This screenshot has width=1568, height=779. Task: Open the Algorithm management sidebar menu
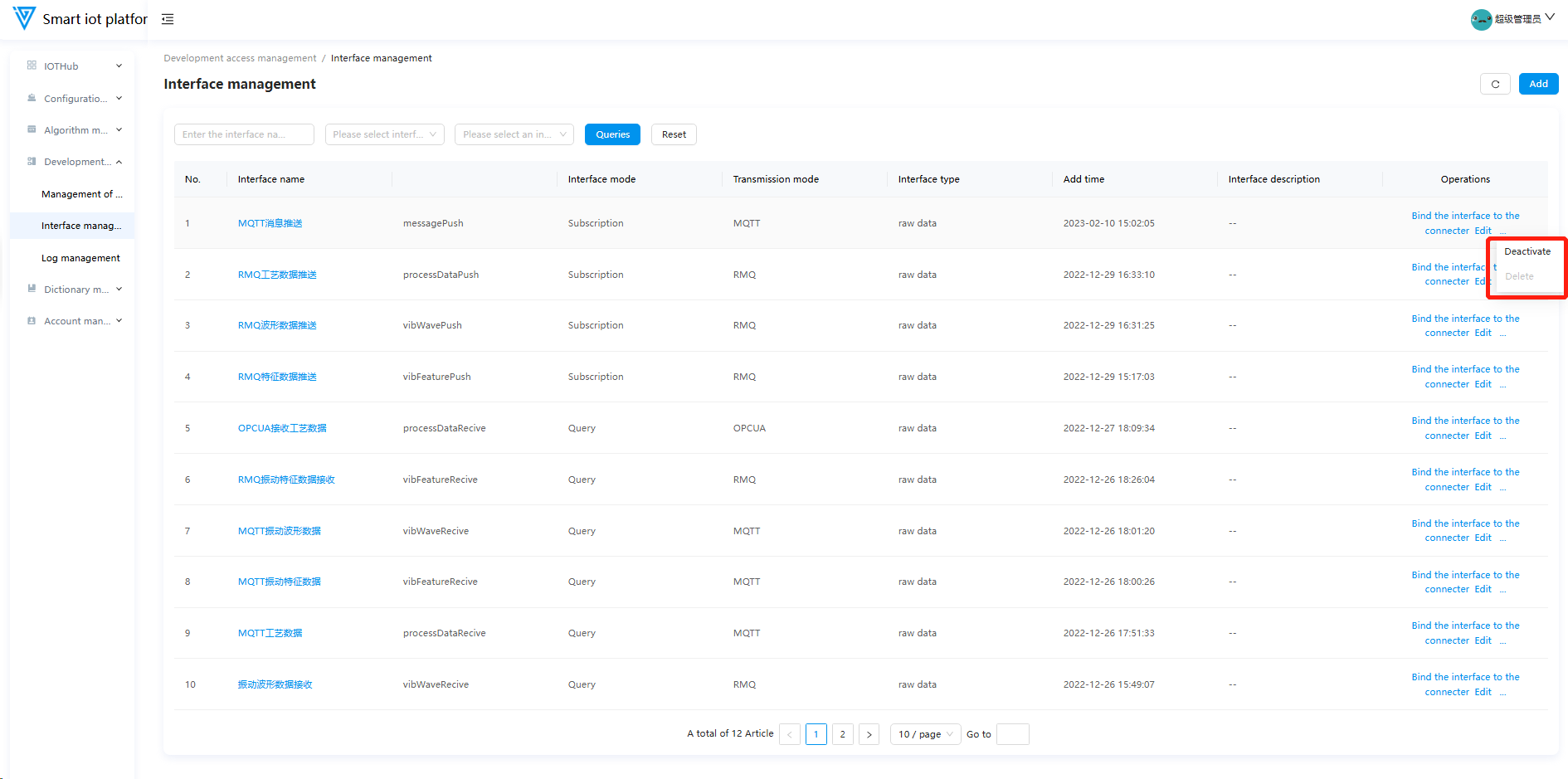(75, 130)
